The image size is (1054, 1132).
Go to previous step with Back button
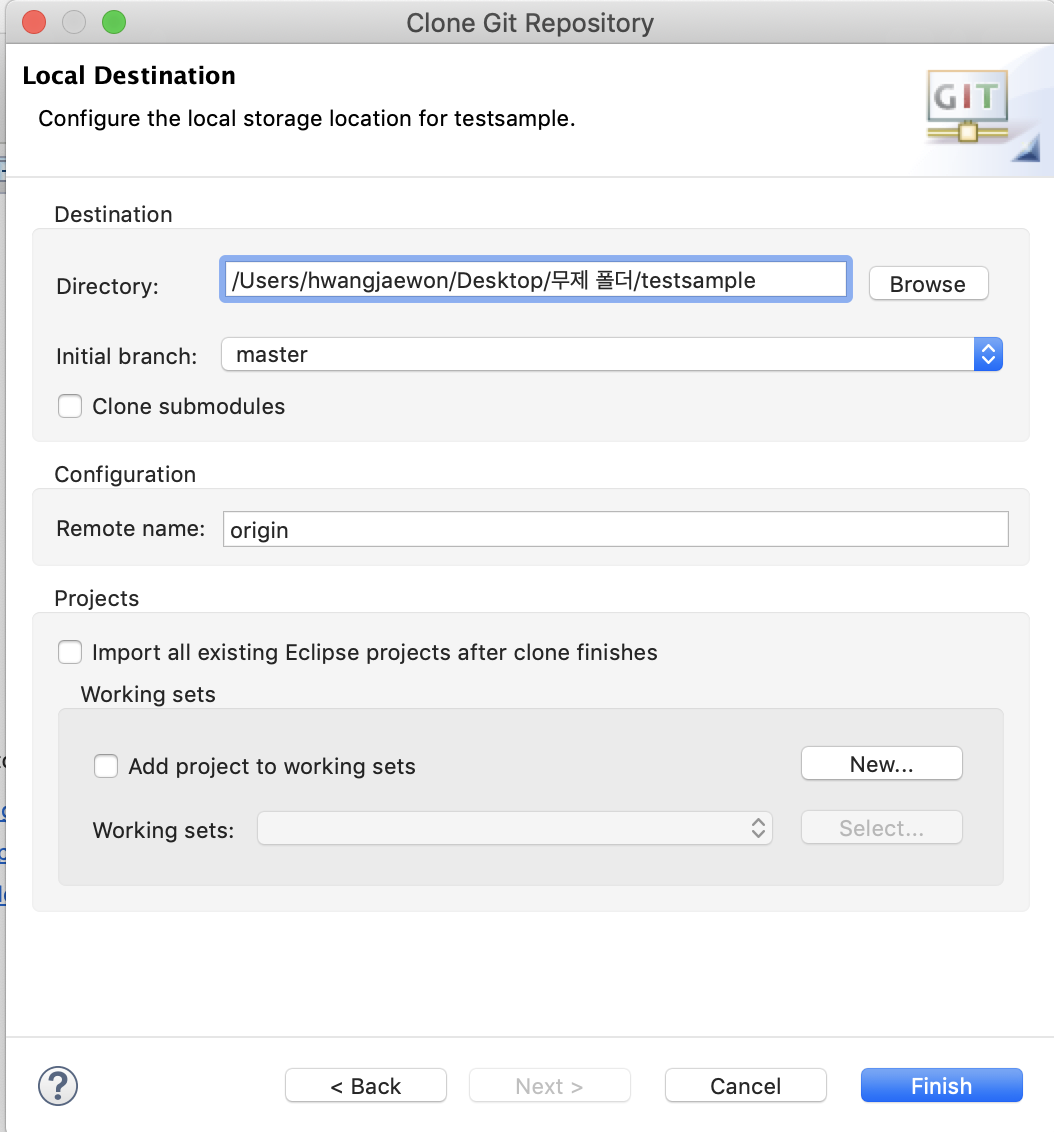(x=366, y=1085)
